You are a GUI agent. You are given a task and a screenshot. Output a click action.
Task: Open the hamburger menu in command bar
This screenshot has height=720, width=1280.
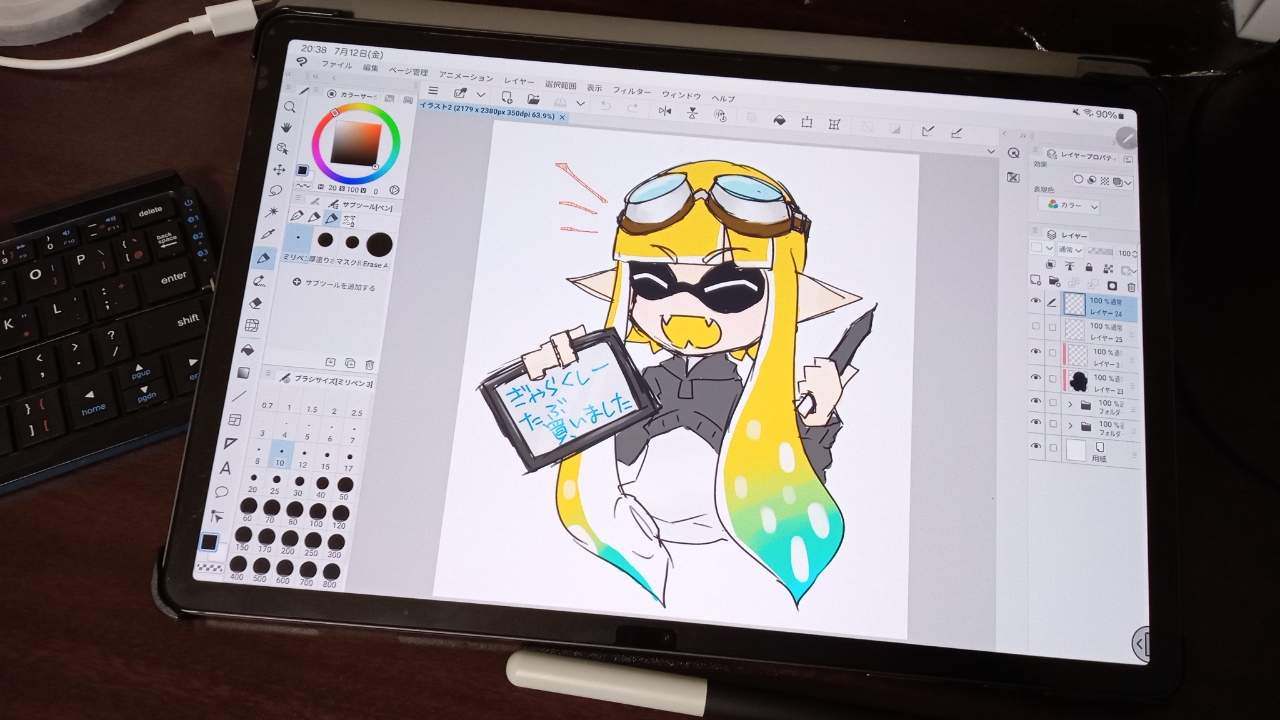(x=432, y=91)
